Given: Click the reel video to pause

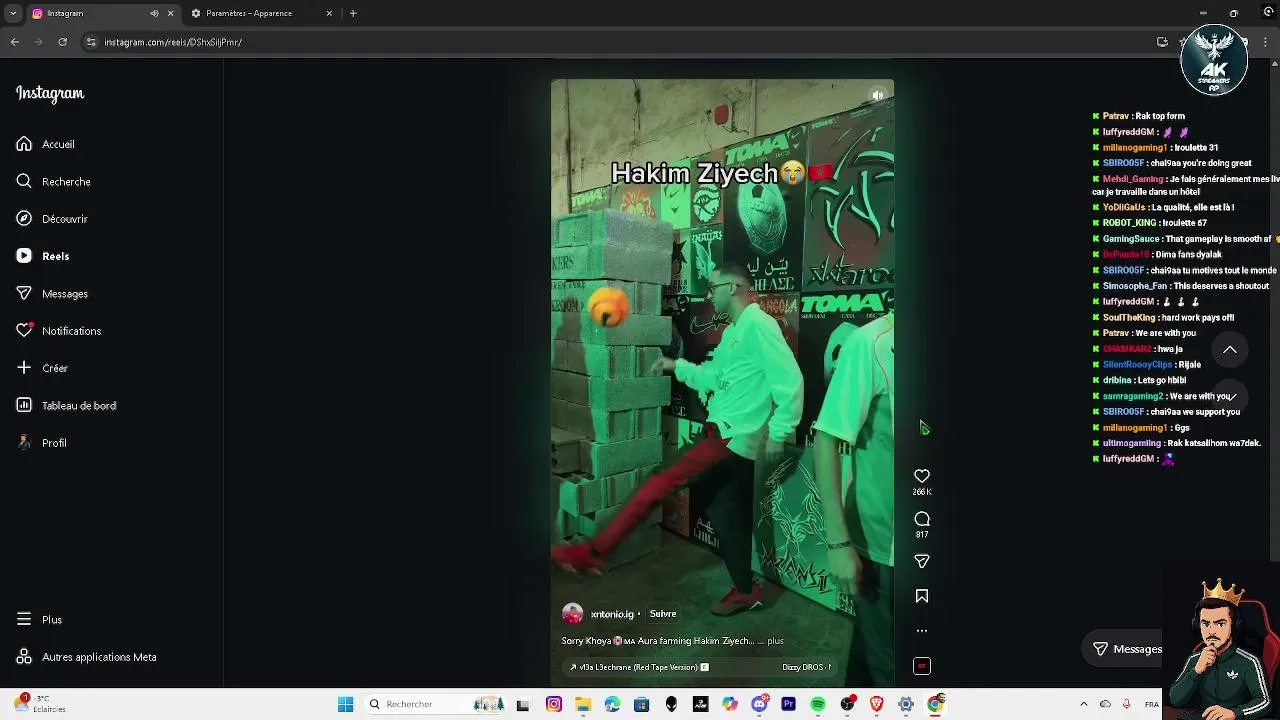Looking at the screenshot, I should click(722, 383).
